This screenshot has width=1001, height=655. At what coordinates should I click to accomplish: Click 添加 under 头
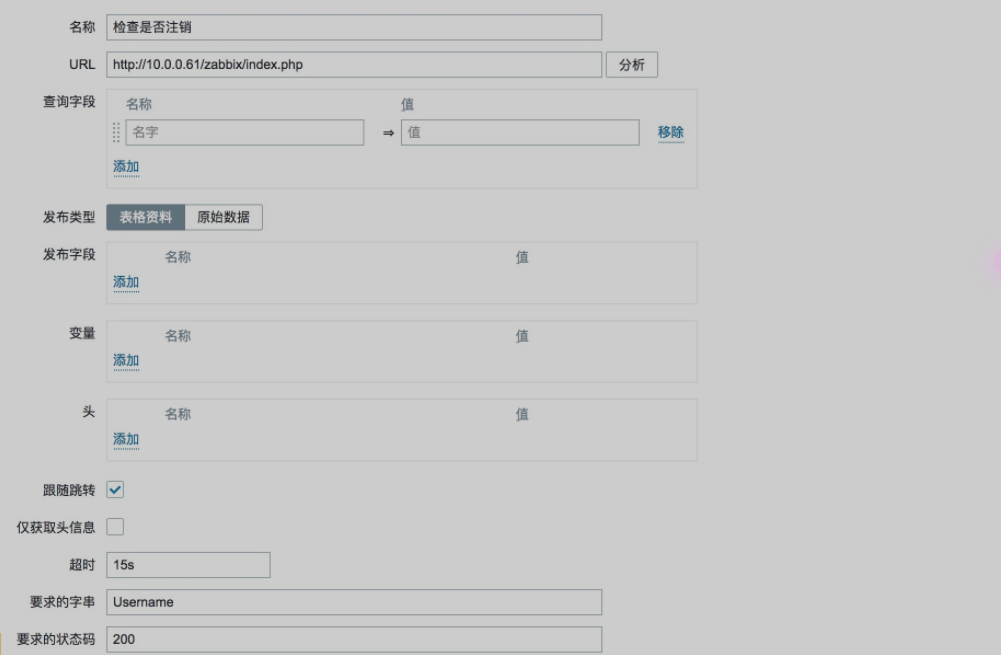[126, 439]
